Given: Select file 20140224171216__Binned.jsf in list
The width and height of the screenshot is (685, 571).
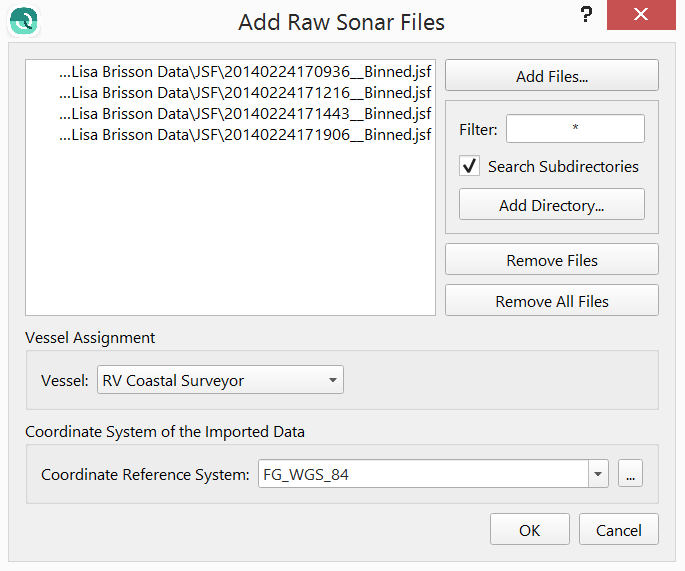Looking at the screenshot, I should [x=245, y=93].
